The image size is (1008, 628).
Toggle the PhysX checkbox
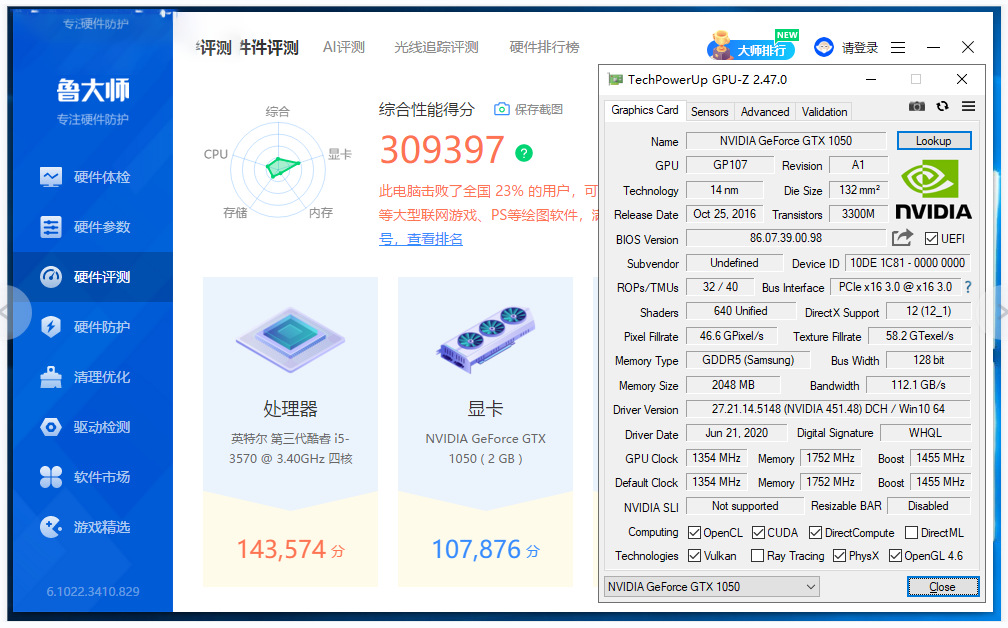[840, 555]
